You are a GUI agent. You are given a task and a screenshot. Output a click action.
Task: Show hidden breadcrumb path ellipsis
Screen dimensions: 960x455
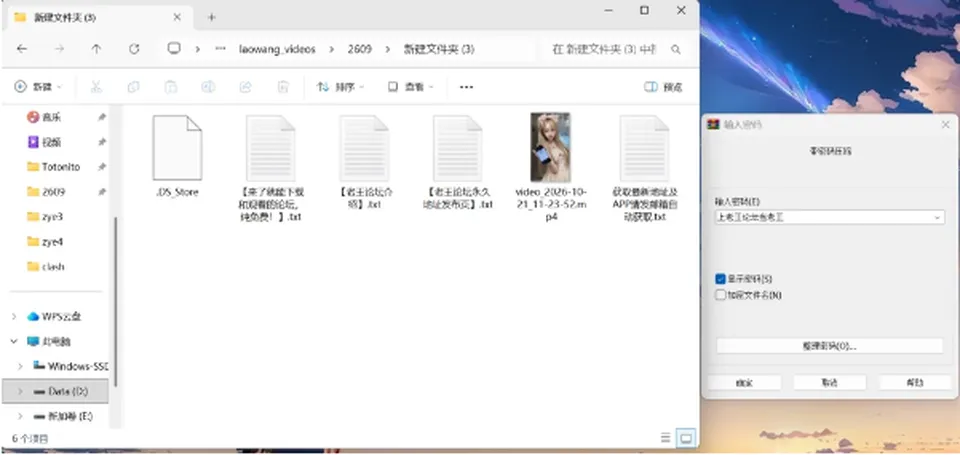tap(220, 49)
